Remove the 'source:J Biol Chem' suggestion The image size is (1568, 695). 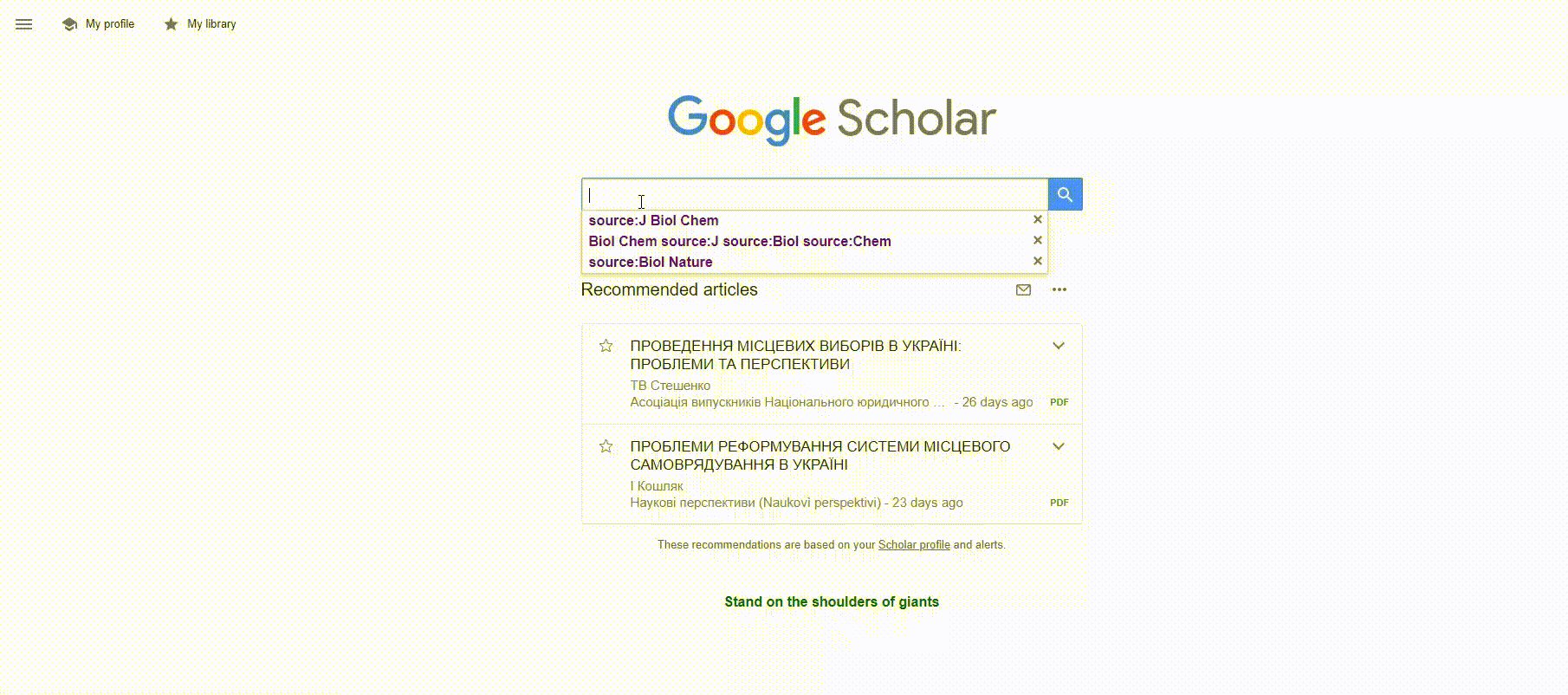(x=1037, y=219)
